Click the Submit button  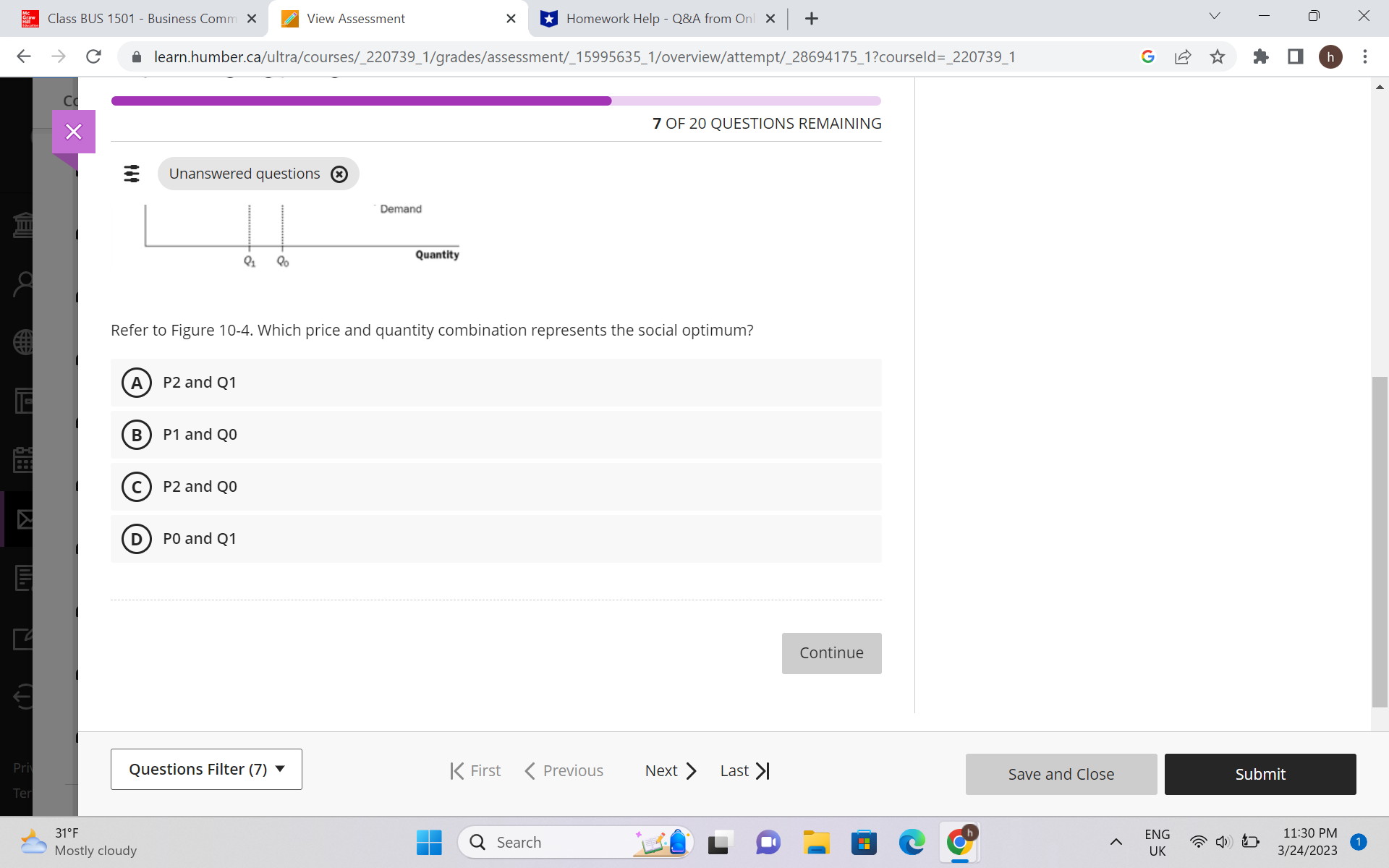point(1260,774)
